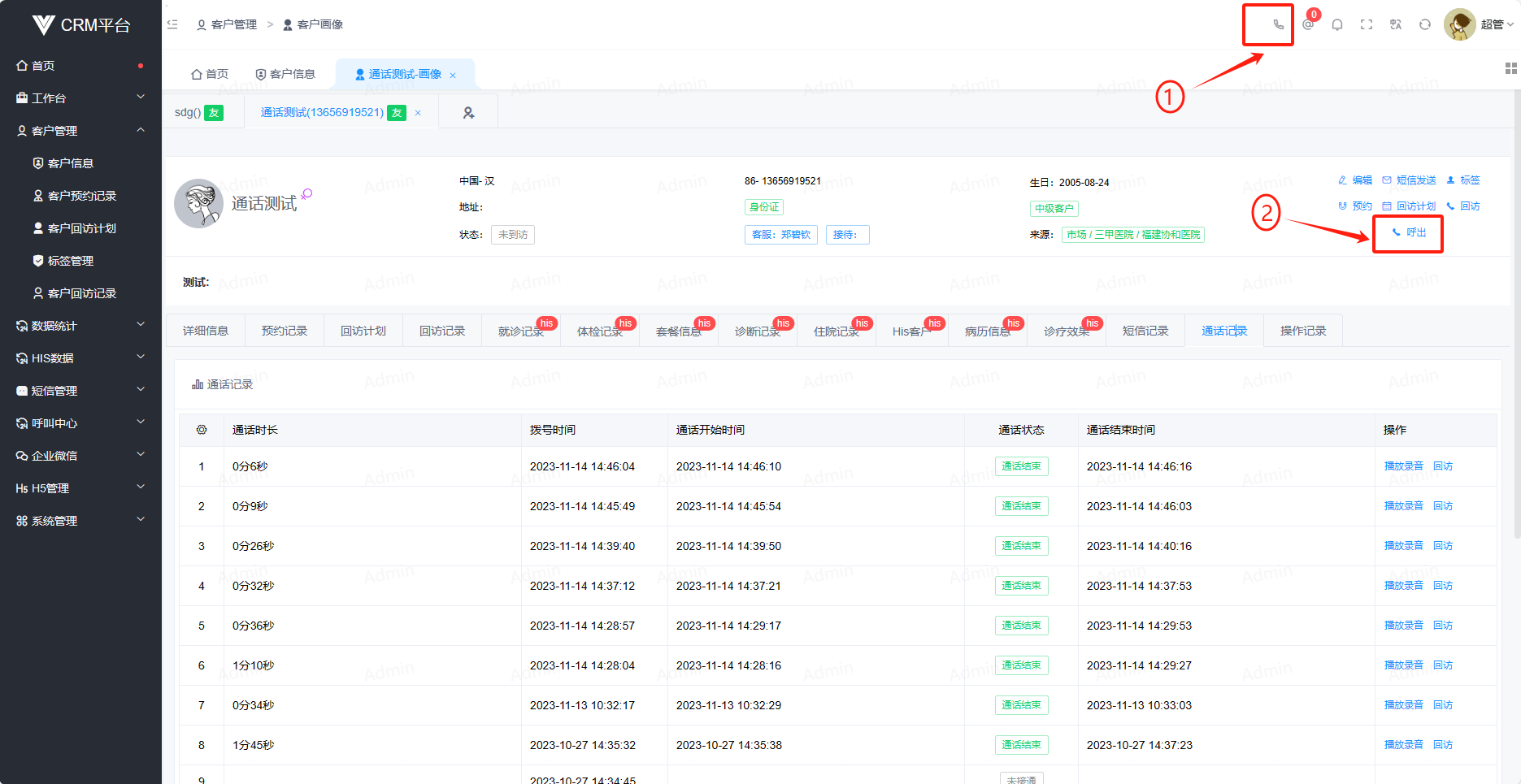Switch to the 首页 page tab

pos(210,74)
